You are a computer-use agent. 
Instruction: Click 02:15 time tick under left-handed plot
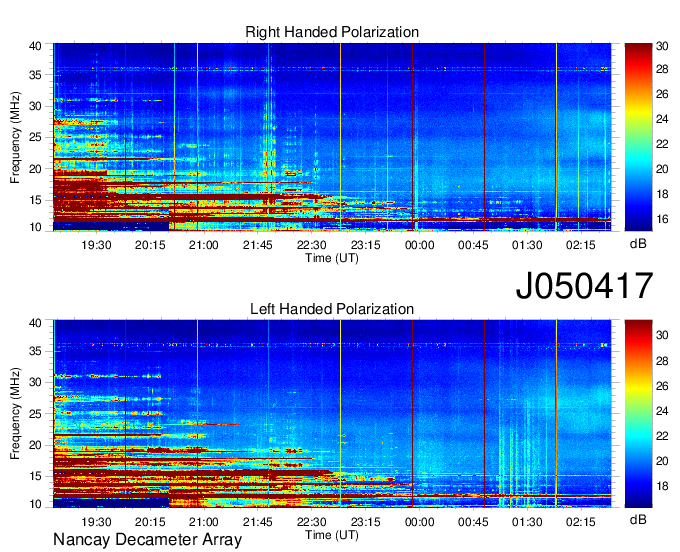[581, 522]
